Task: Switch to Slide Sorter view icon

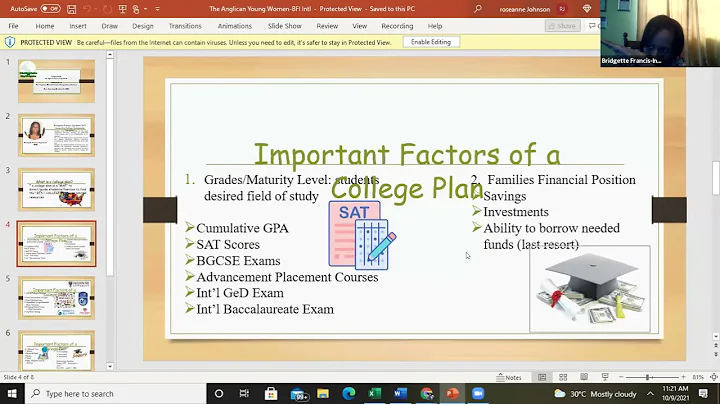Action: tap(563, 377)
